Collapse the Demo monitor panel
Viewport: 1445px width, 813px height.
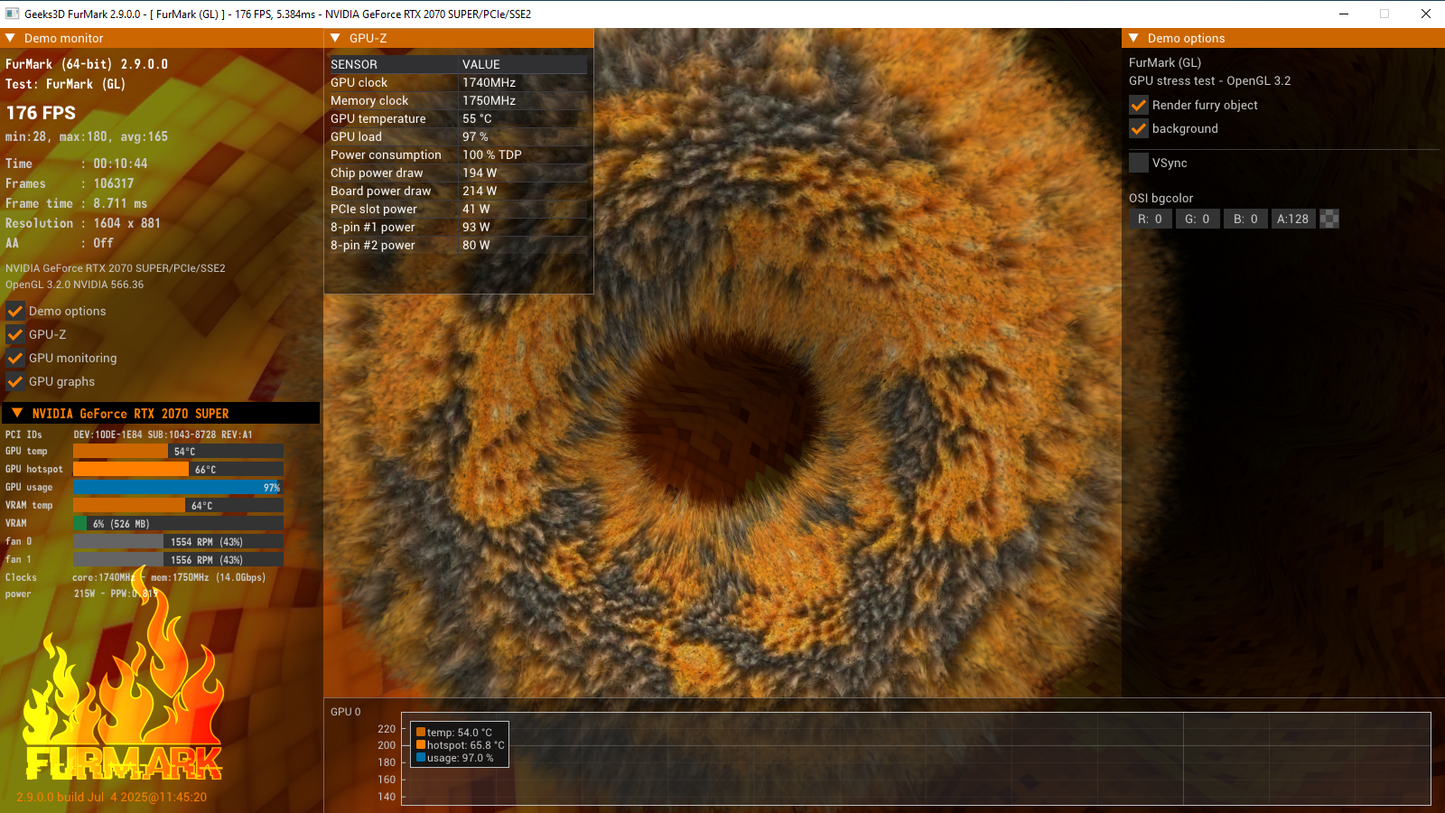10,38
